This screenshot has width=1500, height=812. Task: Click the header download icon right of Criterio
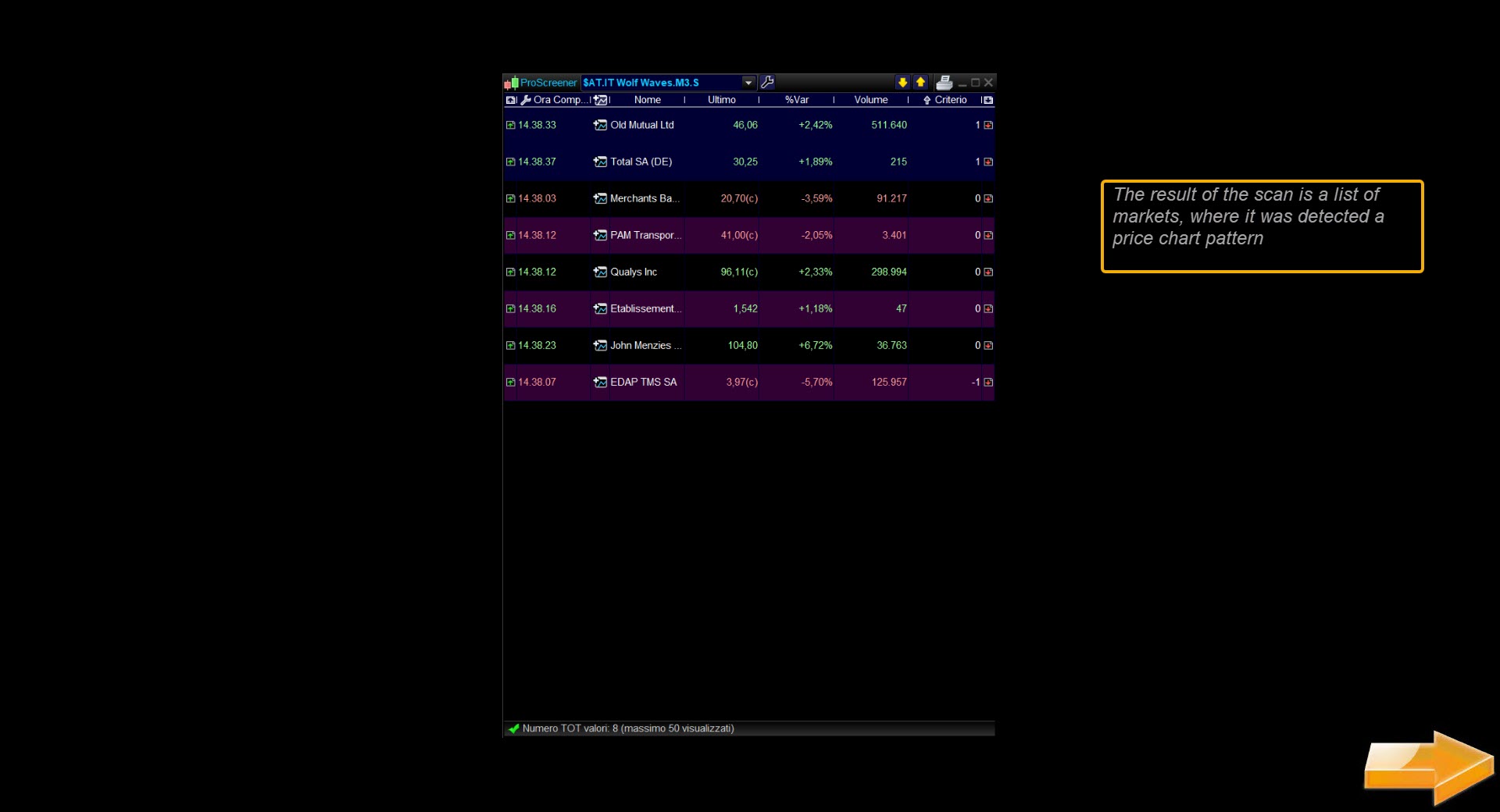click(987, 100)
